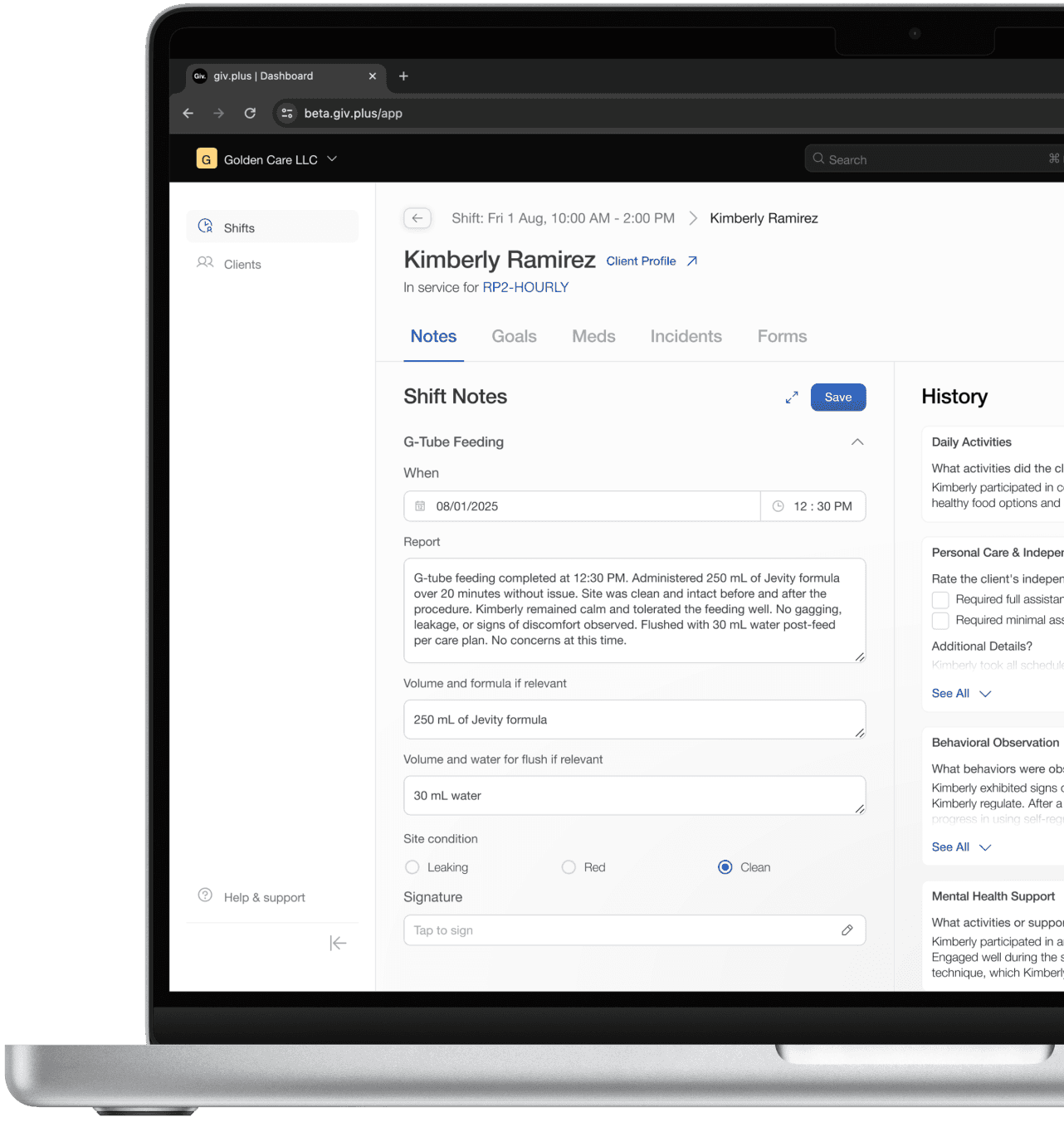The width and height of the screenshot is (1064, 1127).
Task: Click the Volume and formula field
Action: (634, 720)
